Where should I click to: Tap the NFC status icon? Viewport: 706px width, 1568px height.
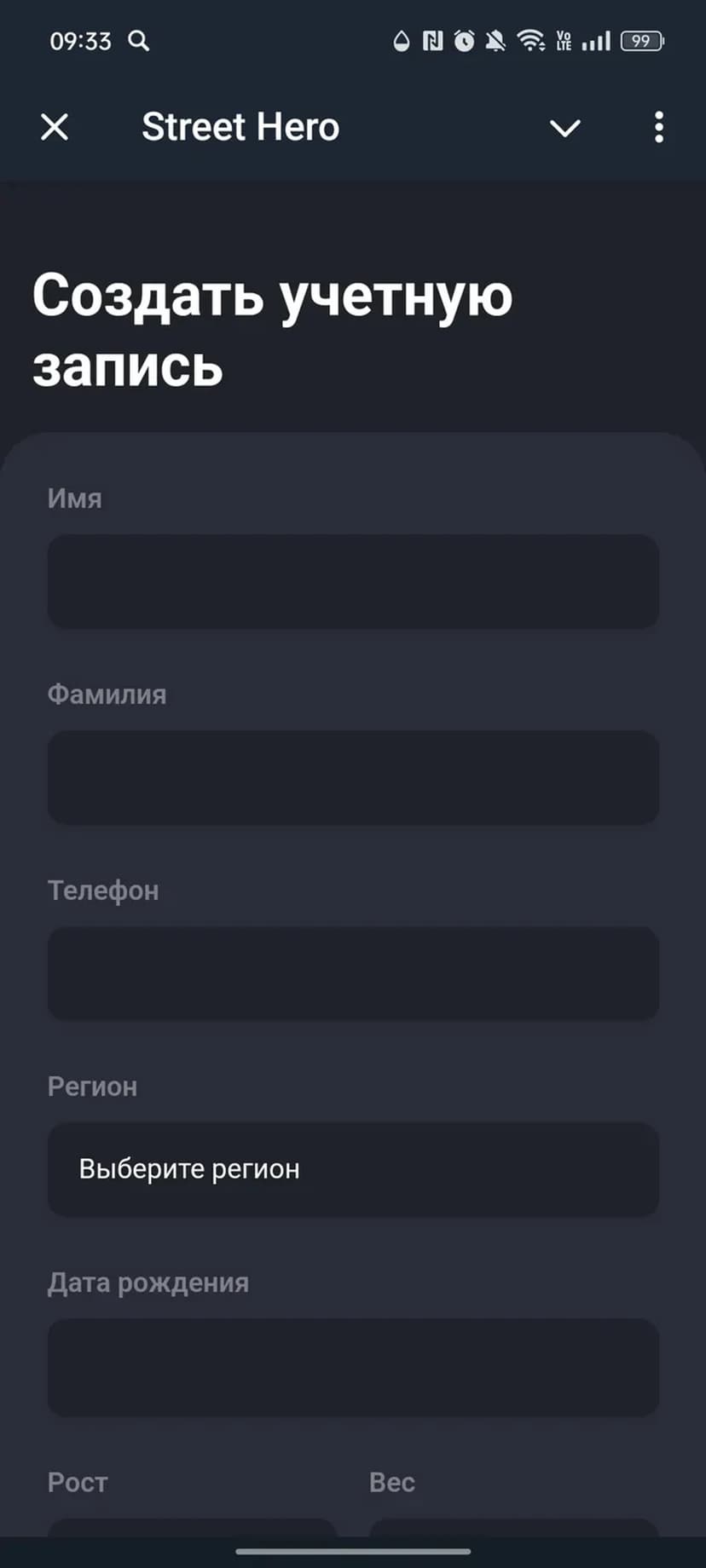(x=433, y=41)
